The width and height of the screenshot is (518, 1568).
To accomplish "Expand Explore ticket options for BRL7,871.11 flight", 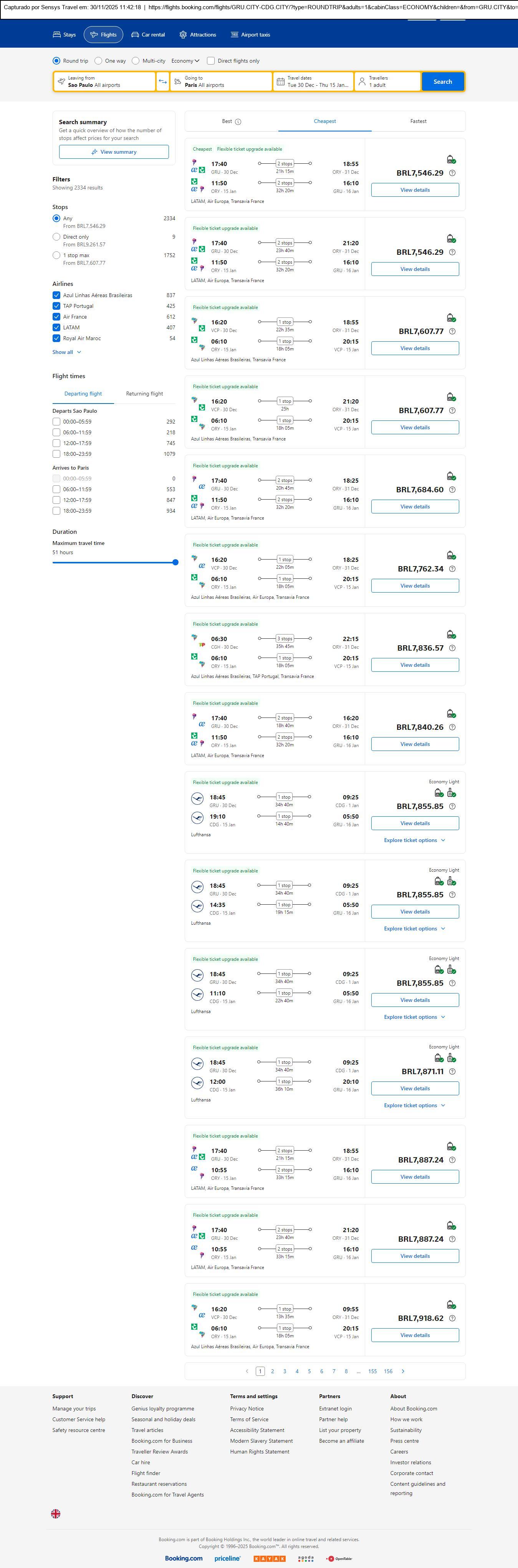I will [x=415, y=1105].
